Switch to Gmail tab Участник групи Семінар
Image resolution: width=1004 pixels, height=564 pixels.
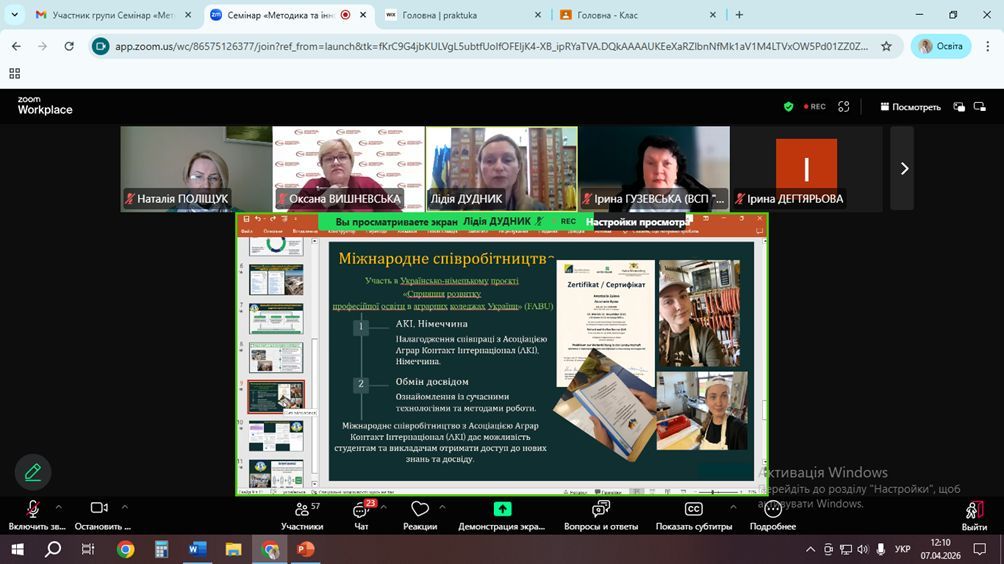(113, 15)
